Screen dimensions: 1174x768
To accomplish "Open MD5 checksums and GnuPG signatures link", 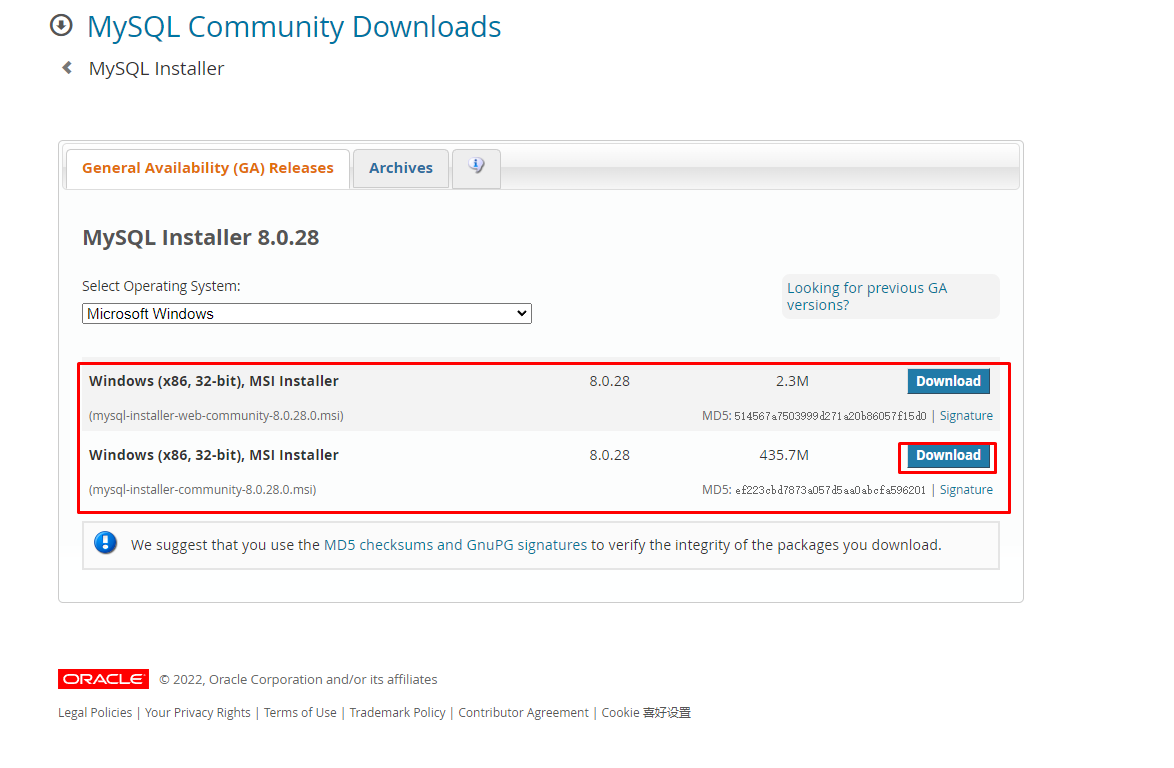I will pyautogui.click(x=455, y=545).
